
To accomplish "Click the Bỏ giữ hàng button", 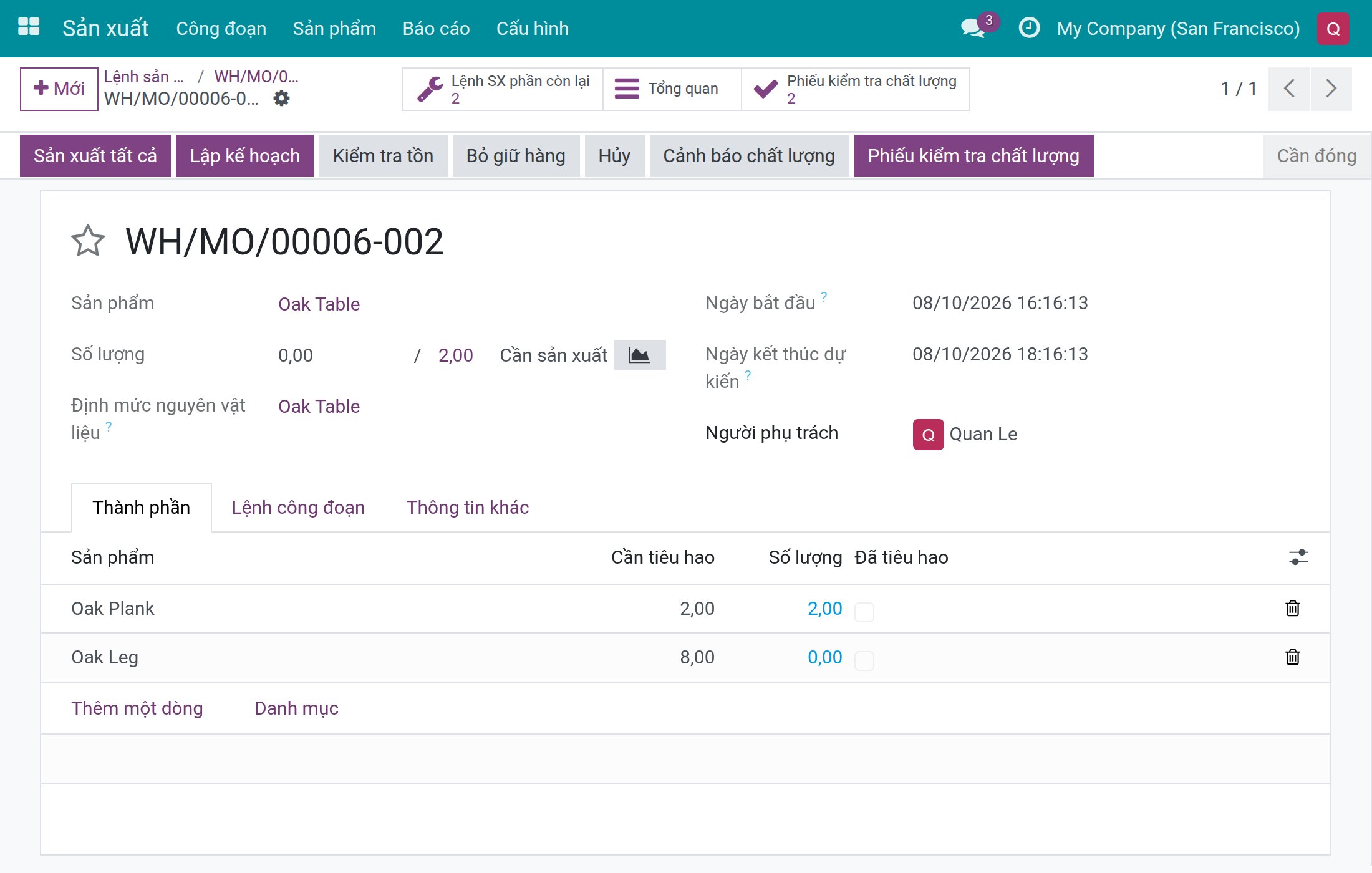I will 516,156.
